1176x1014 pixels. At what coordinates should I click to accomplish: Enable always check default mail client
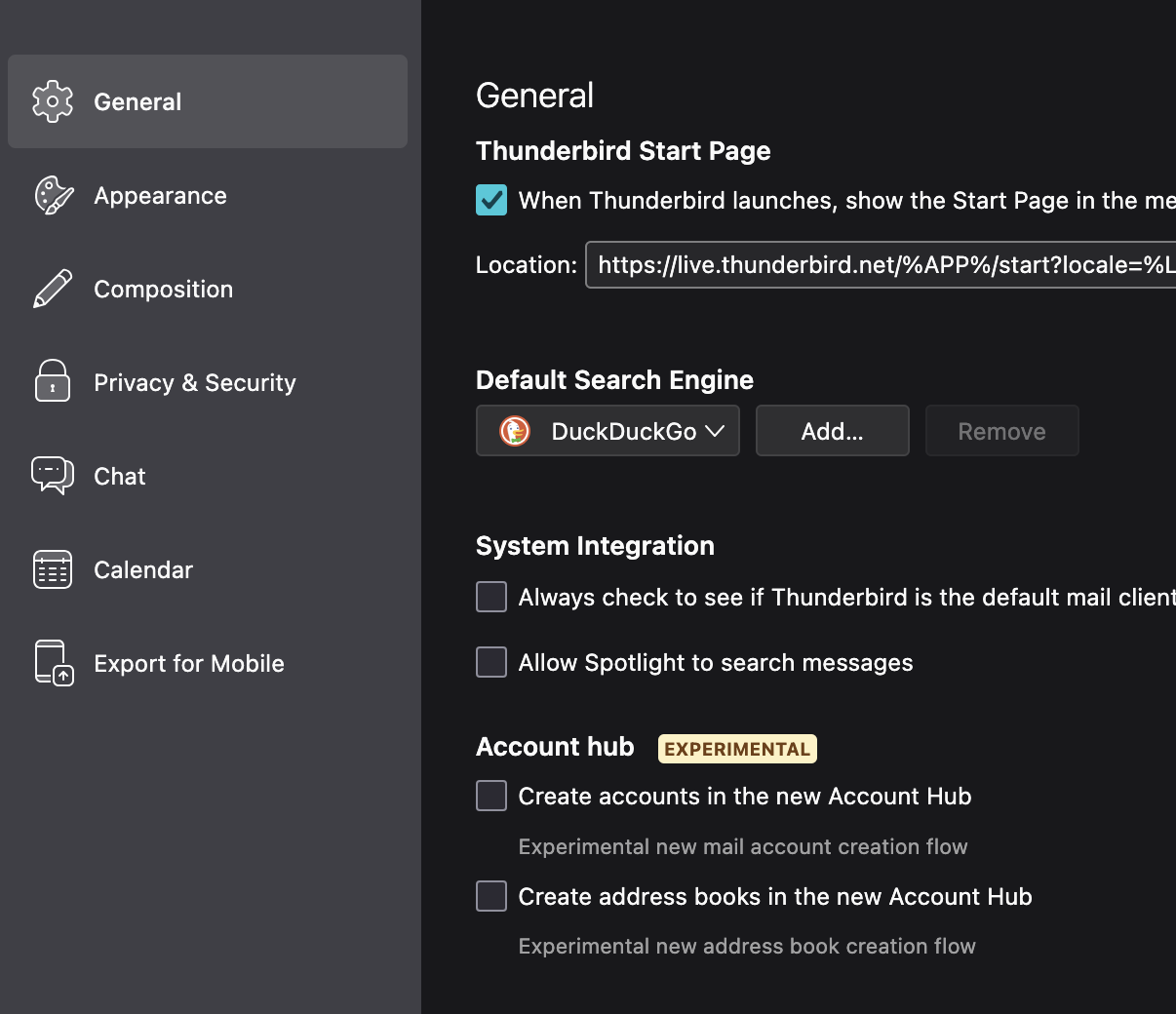[491, 597]
